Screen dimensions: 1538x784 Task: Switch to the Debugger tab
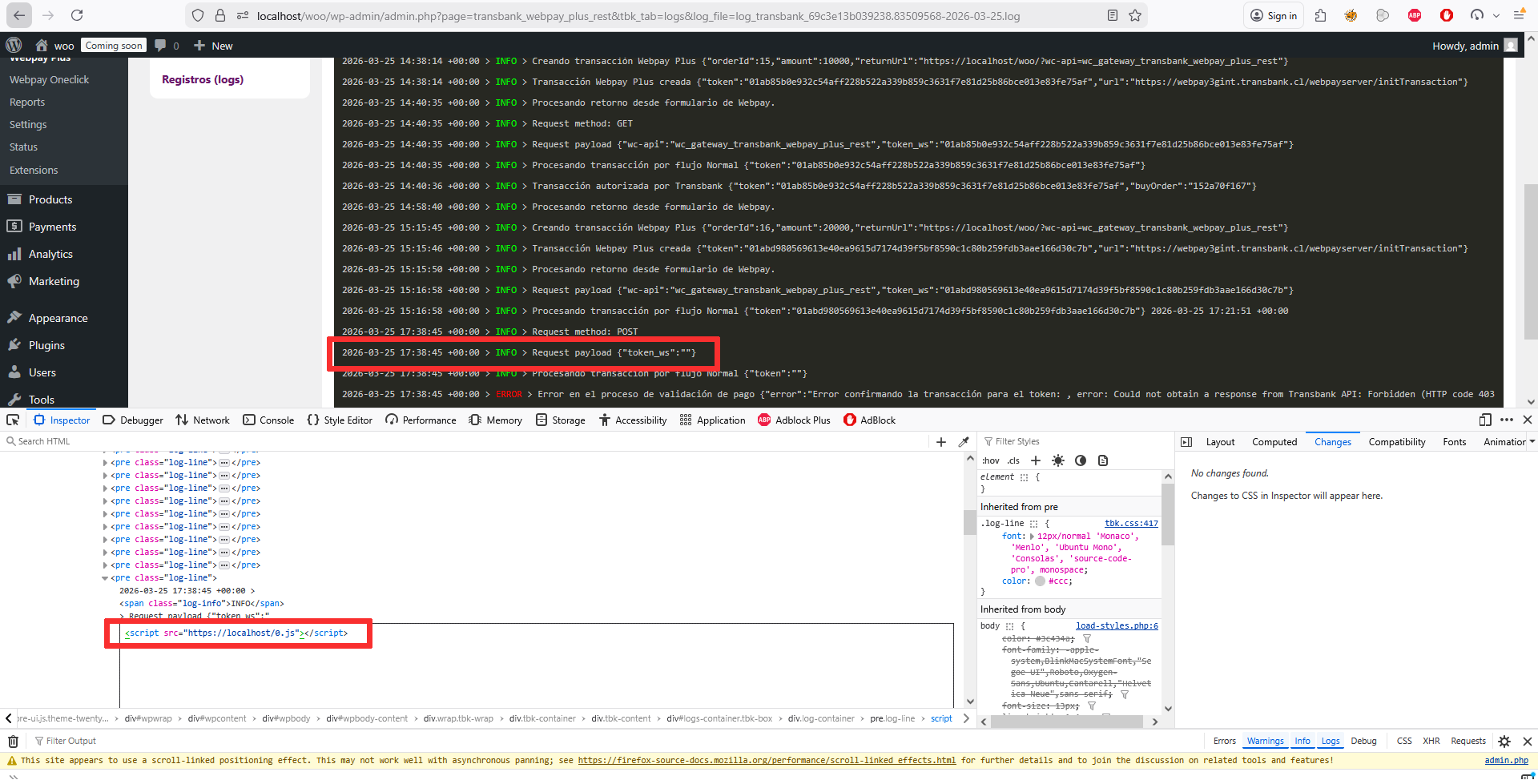pyautogui.click(x=133, y=420)
